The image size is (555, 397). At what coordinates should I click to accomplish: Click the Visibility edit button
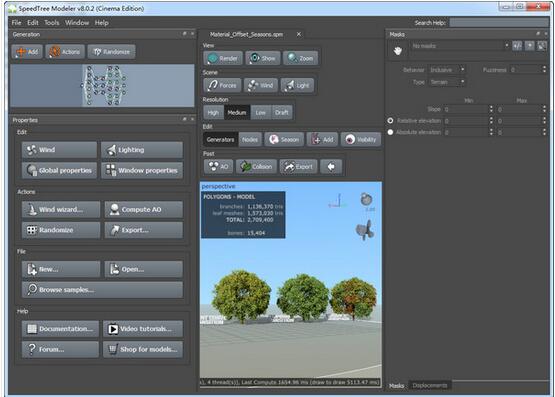coord(361,139)
